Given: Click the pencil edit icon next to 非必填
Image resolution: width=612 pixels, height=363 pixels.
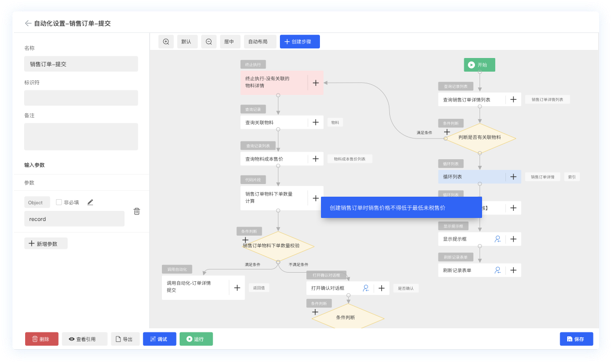Looking at the screenshot, I should click(x=90, y=202).
